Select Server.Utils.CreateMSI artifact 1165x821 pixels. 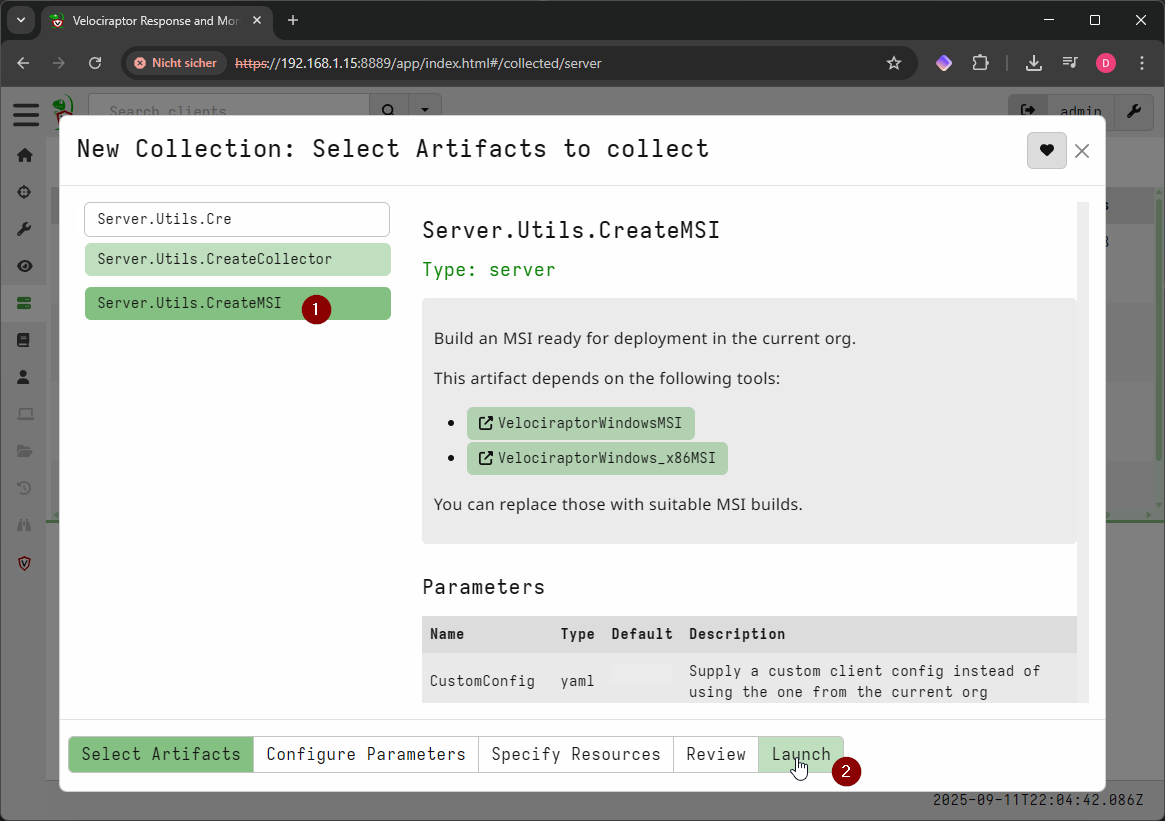coord(238,303)
